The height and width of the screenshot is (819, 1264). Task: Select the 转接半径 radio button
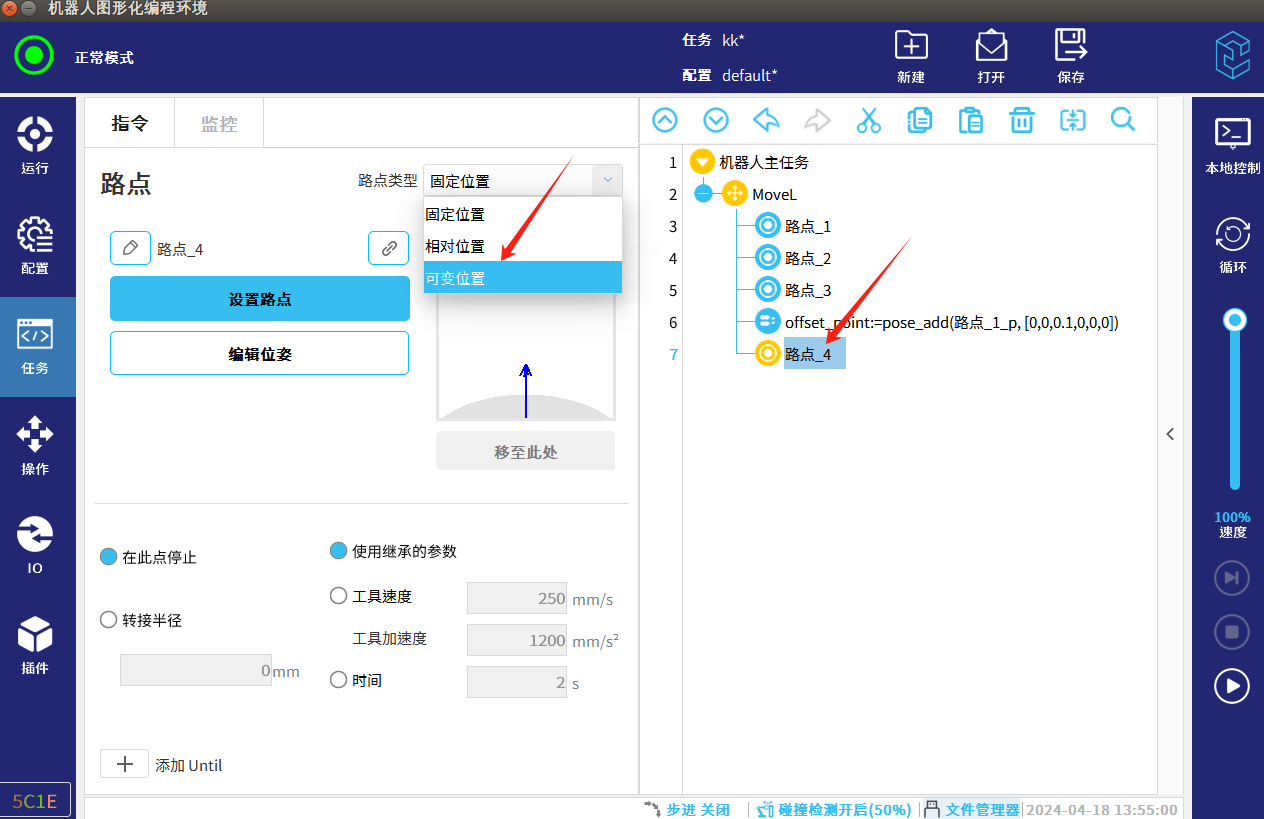pyautogui.click(x=109, y=620)
